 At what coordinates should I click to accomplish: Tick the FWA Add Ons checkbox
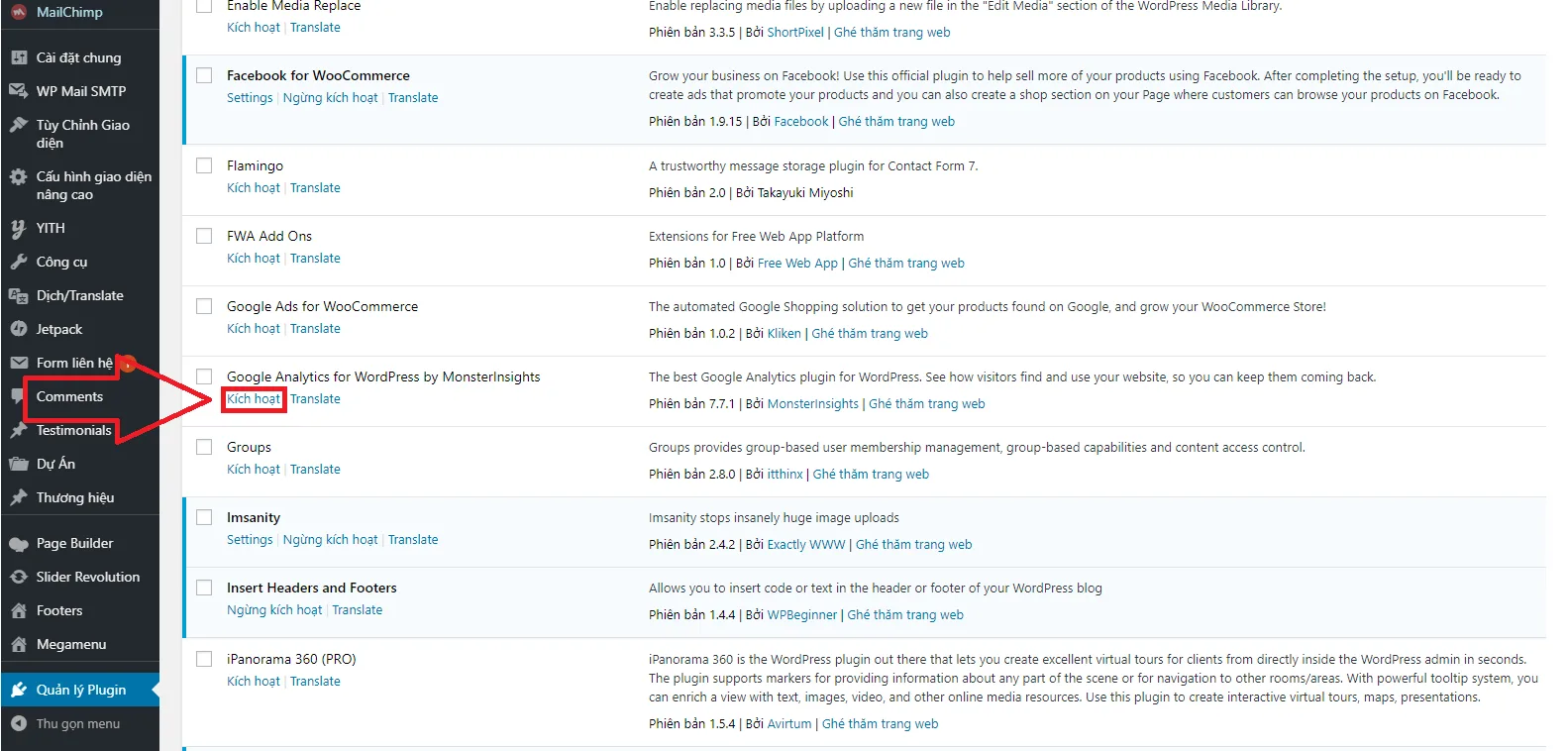[x=204, y=236]
